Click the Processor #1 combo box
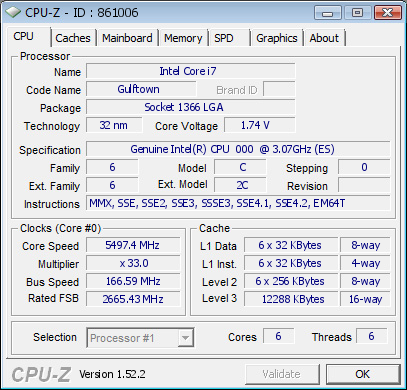Viewport: 407px width, 390px height. pyautogui.click(x=140, y=338)
